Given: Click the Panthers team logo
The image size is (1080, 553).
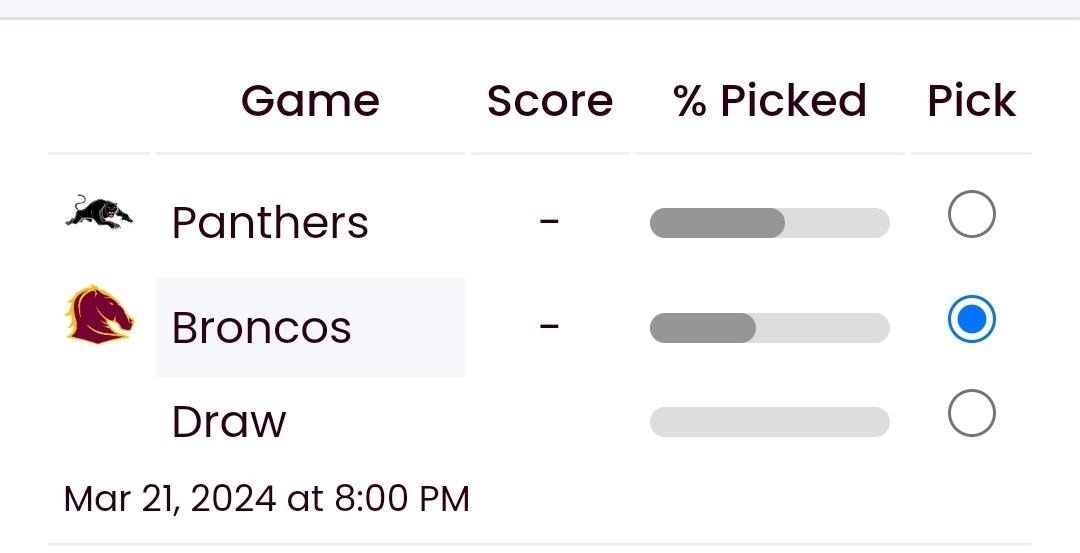Looking at the screenshot, I should click(99, 212).
